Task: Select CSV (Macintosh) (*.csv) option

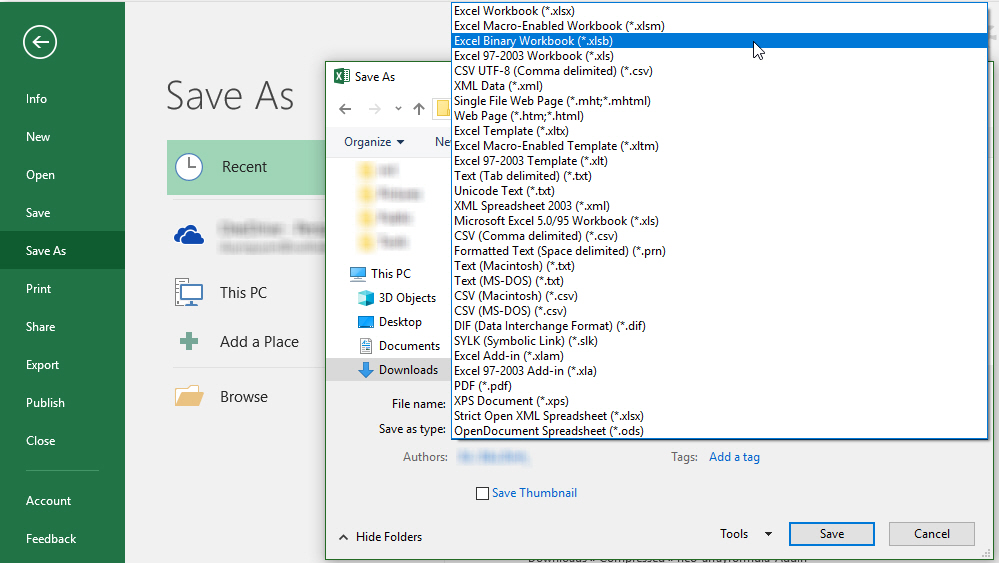Action: click(719, 296)
